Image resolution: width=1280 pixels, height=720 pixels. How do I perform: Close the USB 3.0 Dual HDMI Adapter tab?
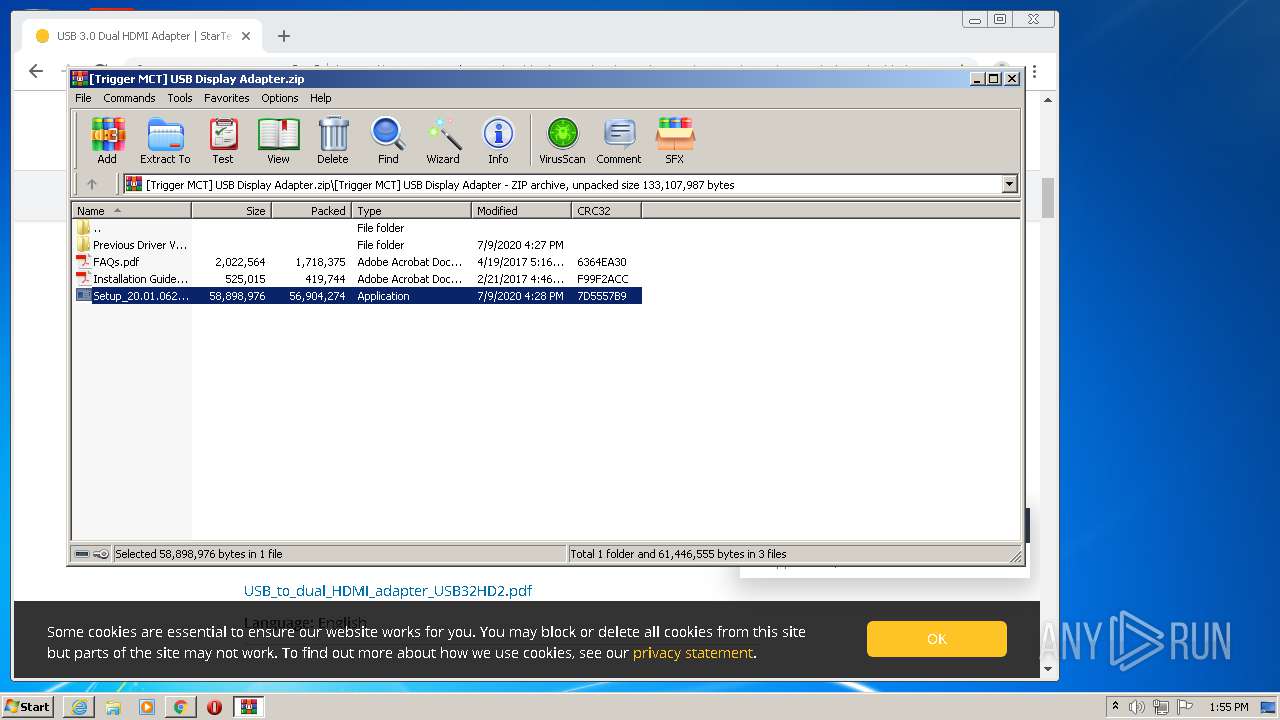(246, 36)
